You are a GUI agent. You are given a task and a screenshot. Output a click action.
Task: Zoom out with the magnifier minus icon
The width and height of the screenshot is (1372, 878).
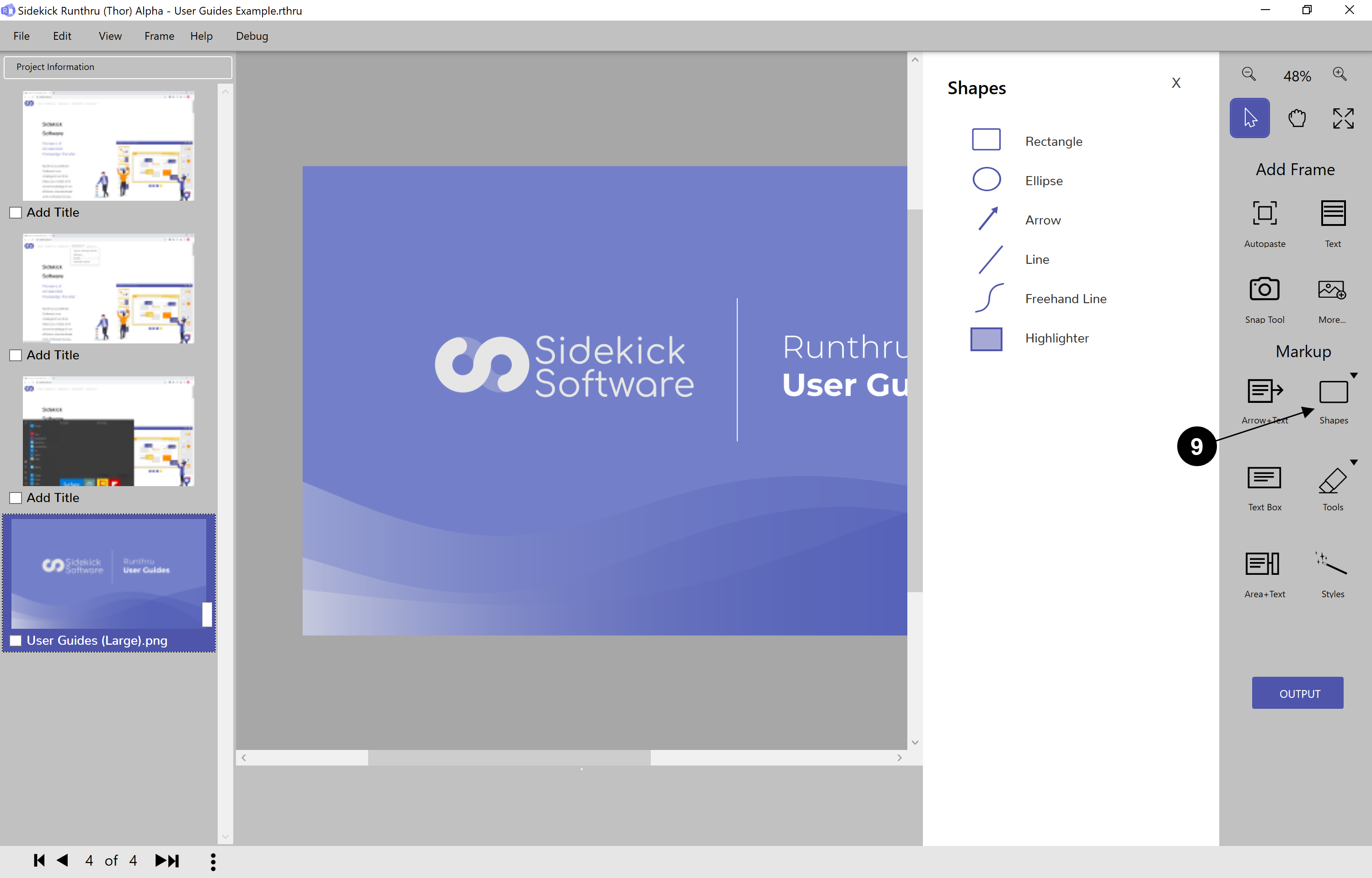click(1249, 74)
